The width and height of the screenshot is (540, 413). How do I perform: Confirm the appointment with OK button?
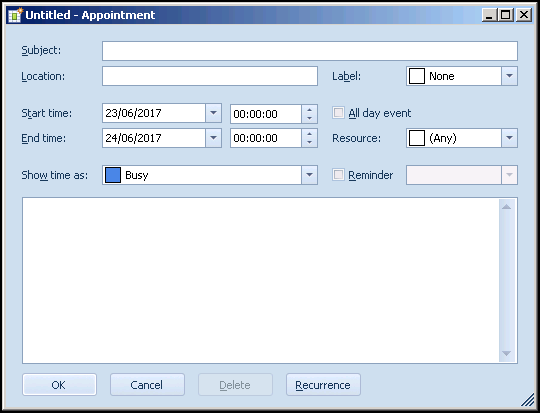click(x=59, y=384)
